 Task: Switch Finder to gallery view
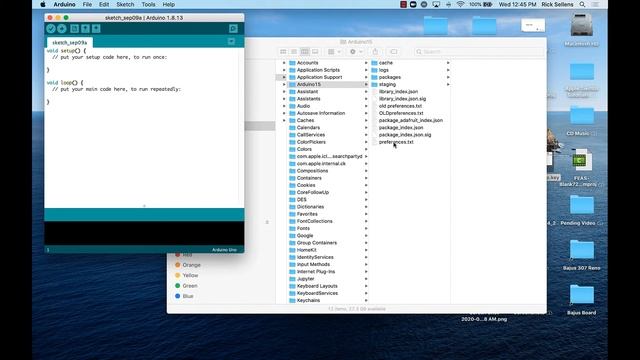pyautogui.click(x=315, y=52)
